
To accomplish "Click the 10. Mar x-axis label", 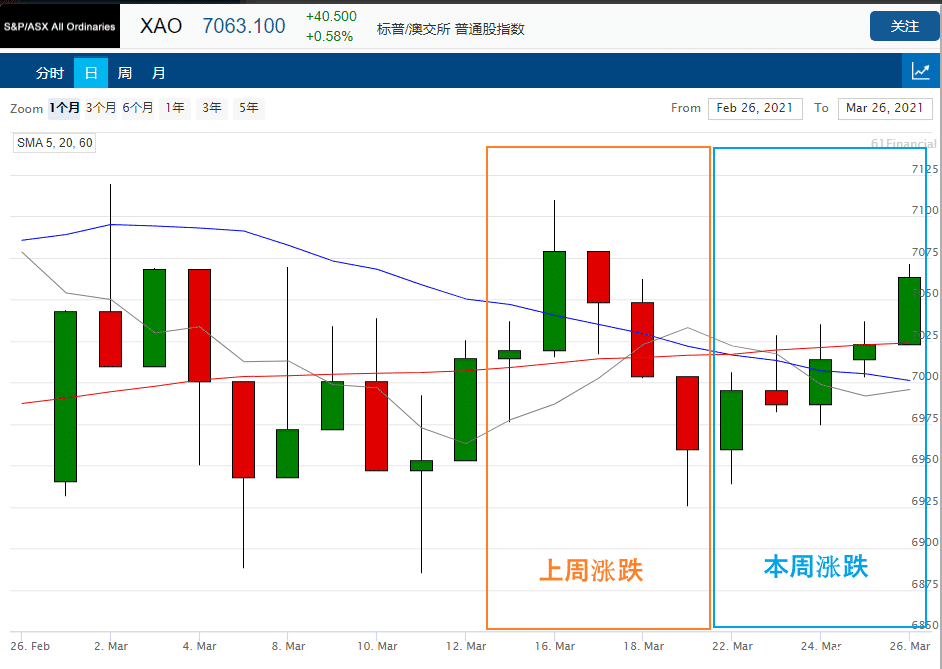I will [377, 646].
